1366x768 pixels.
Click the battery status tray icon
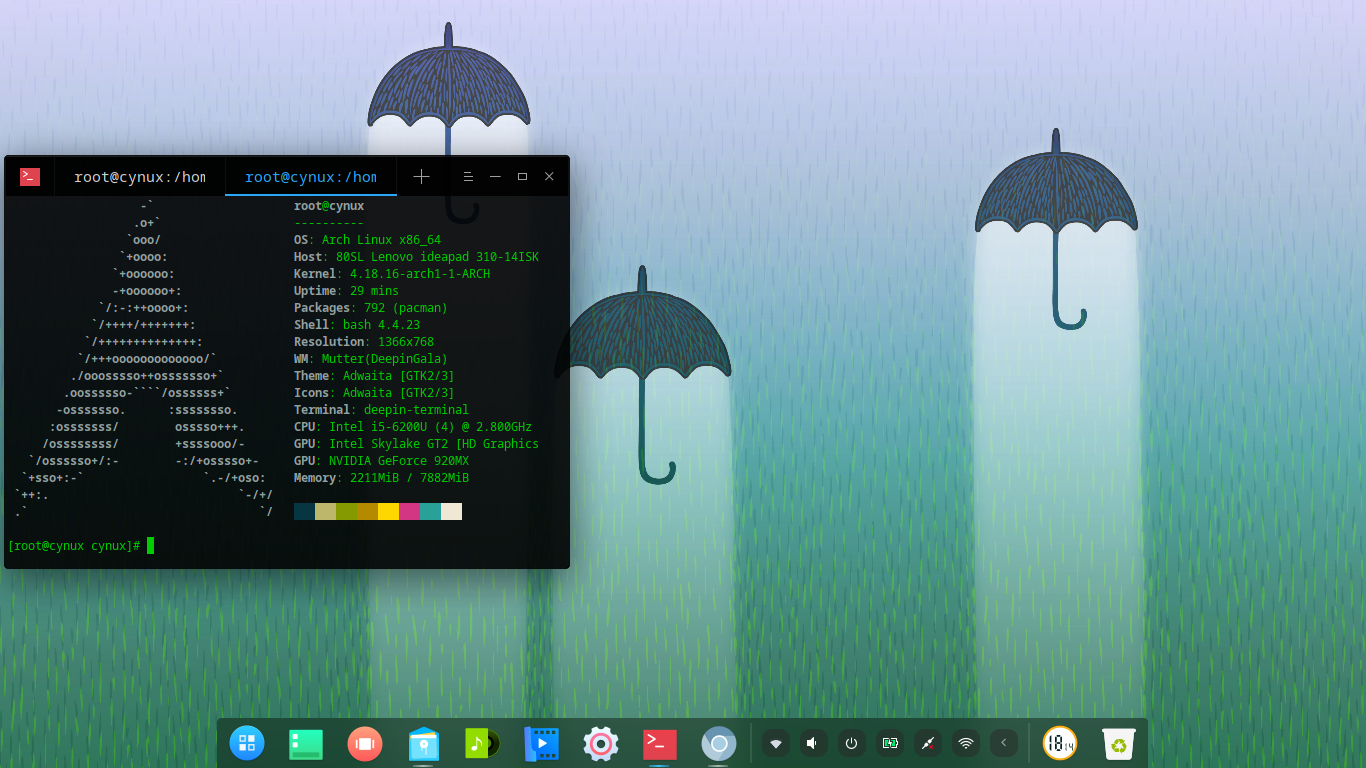pos(890,743)
